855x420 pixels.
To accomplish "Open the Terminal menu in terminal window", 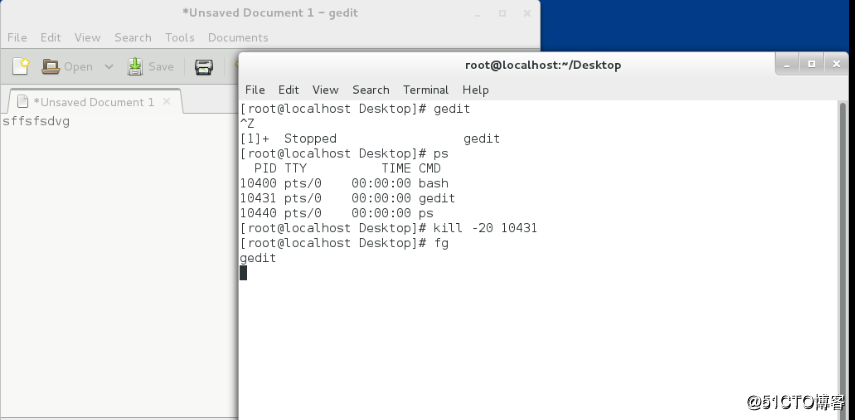I will tap(426, 90).
